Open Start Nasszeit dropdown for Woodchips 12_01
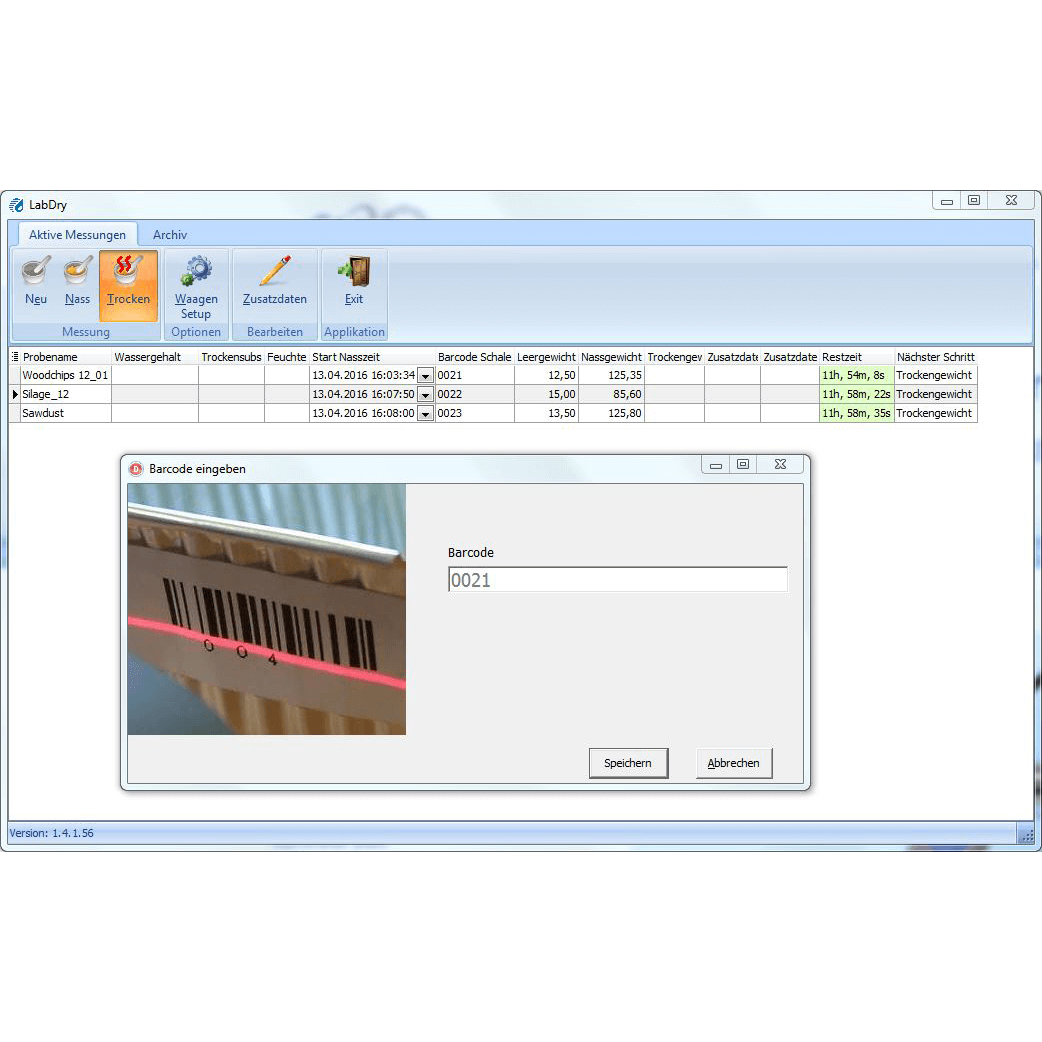This screenshot has width=1042, height=1042. coord(424,375)
